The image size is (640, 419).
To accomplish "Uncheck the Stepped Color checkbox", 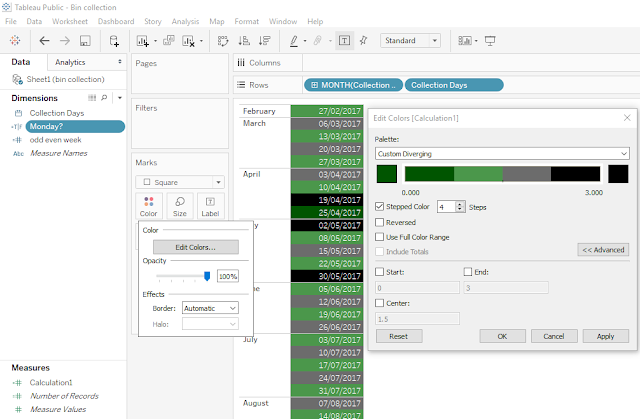I will (x=380, y=206).
